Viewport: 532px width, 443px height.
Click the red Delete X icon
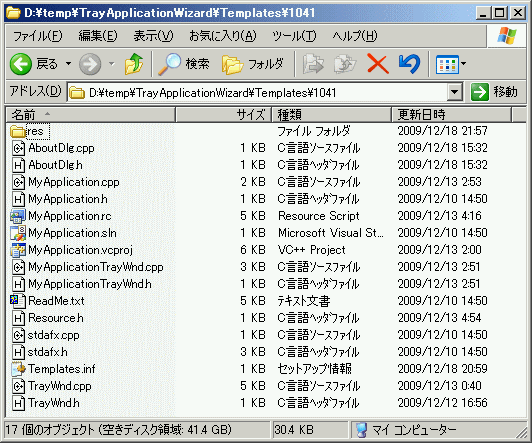(378, 64)
